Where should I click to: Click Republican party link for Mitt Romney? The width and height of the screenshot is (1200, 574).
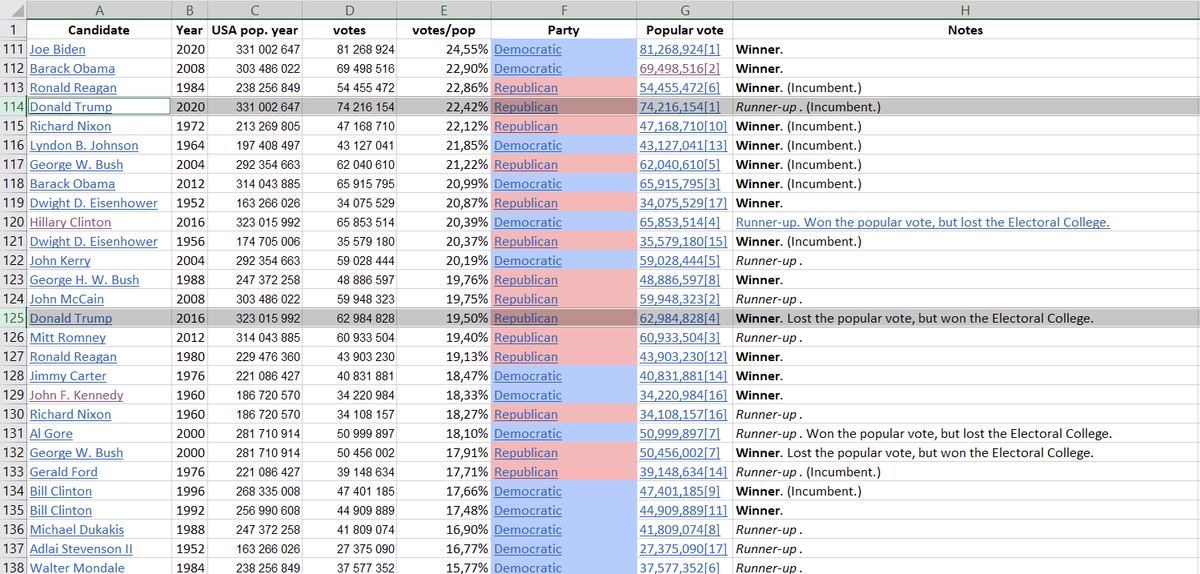coord(526,338)
